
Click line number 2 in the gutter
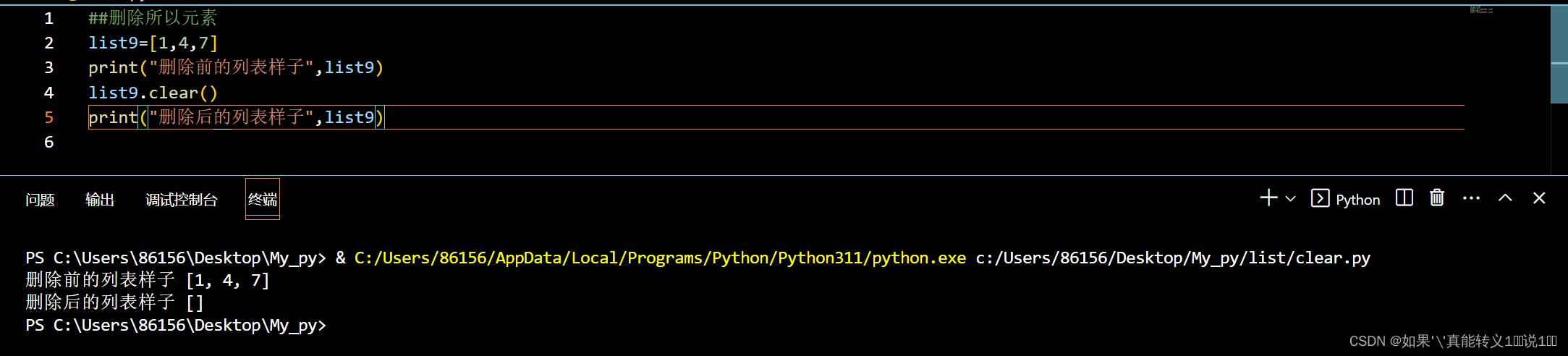tap(48, 43)
